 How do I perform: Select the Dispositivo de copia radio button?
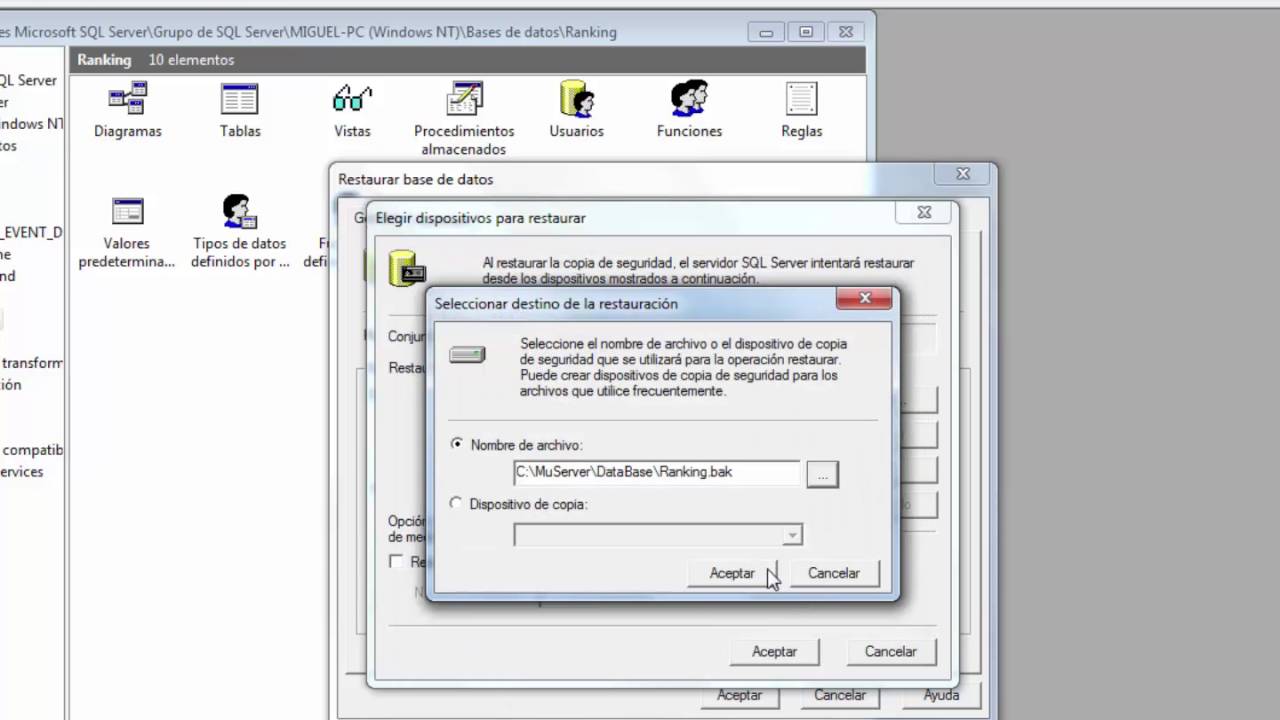point(457,503)
